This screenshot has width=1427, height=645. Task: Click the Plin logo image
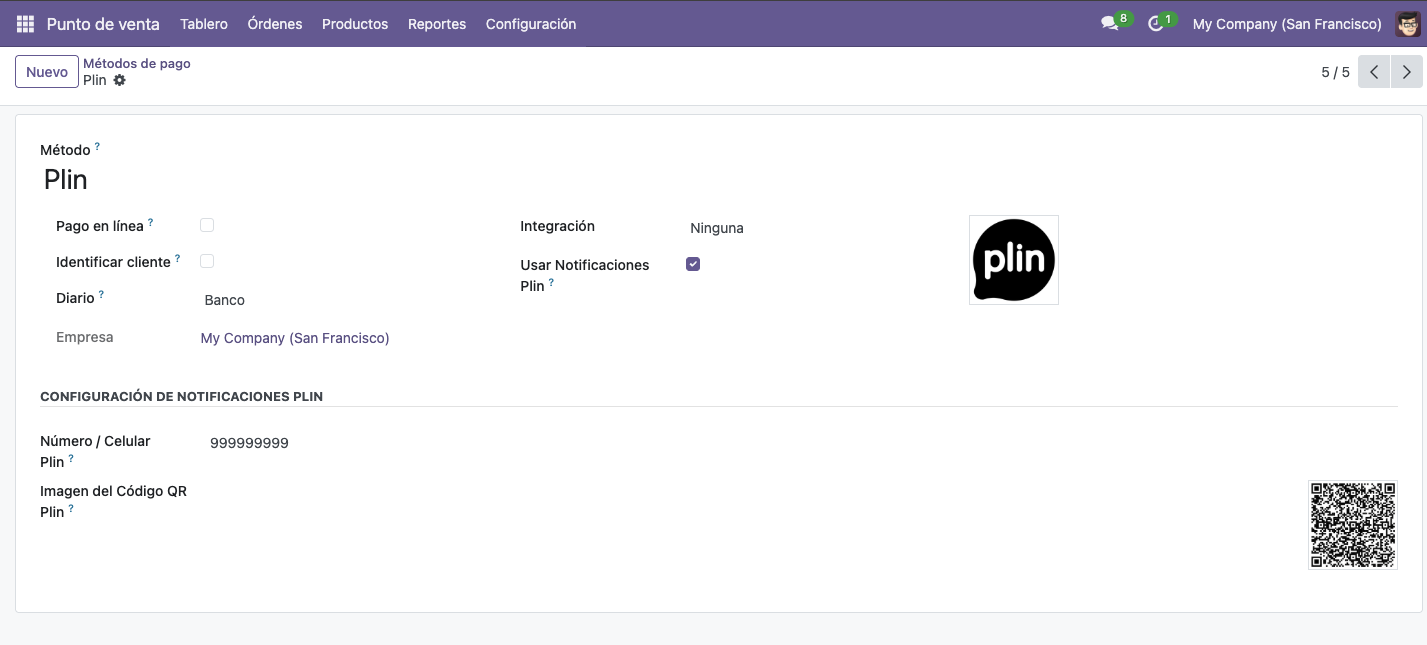tap(1014, 260)
